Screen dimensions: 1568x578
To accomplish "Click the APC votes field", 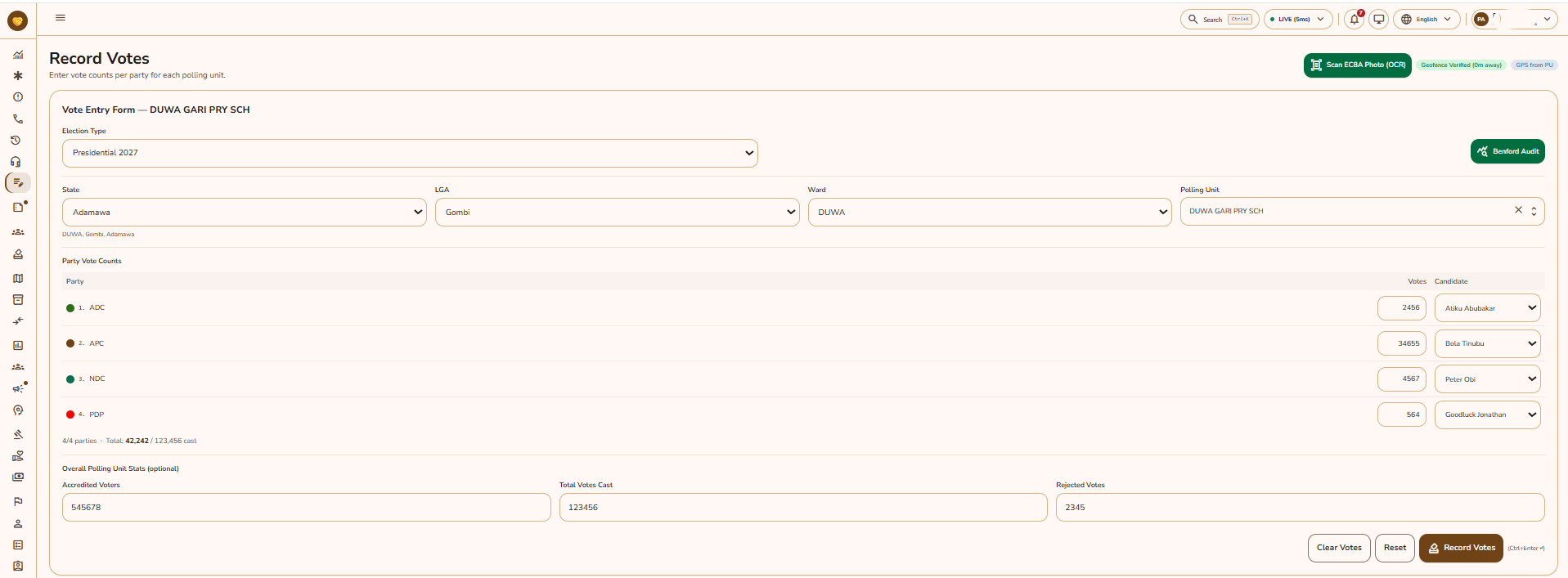I will (1402, 343).
